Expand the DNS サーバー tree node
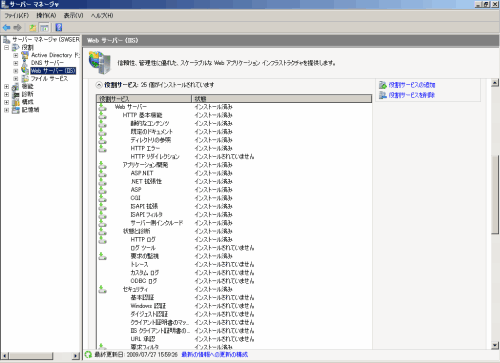The width and height of the screenshot is (500, 363). tap(16, 63)
